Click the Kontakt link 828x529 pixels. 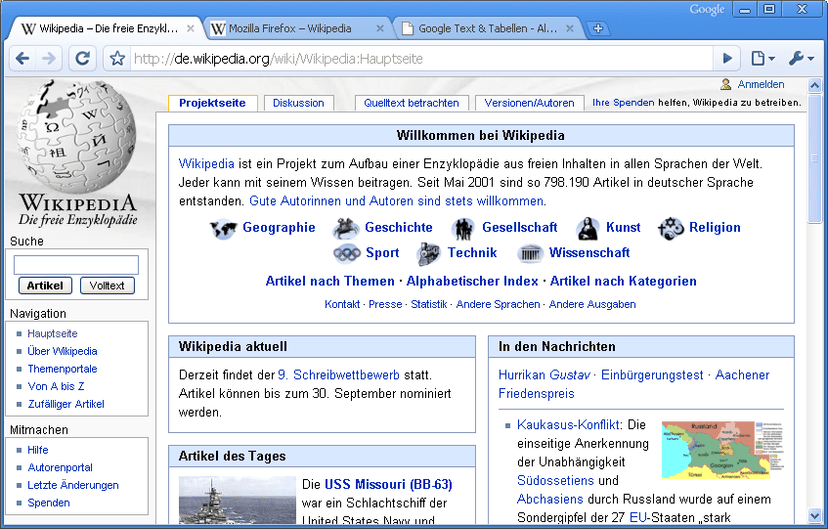coord(342,304)
